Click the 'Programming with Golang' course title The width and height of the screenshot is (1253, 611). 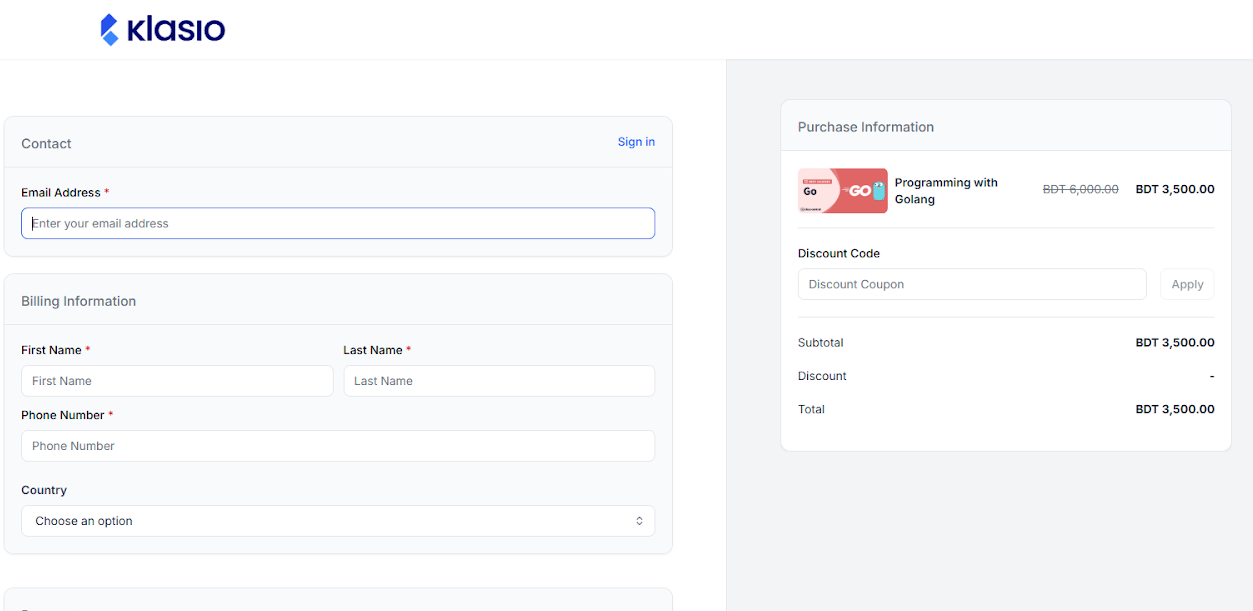click(945, 191)
